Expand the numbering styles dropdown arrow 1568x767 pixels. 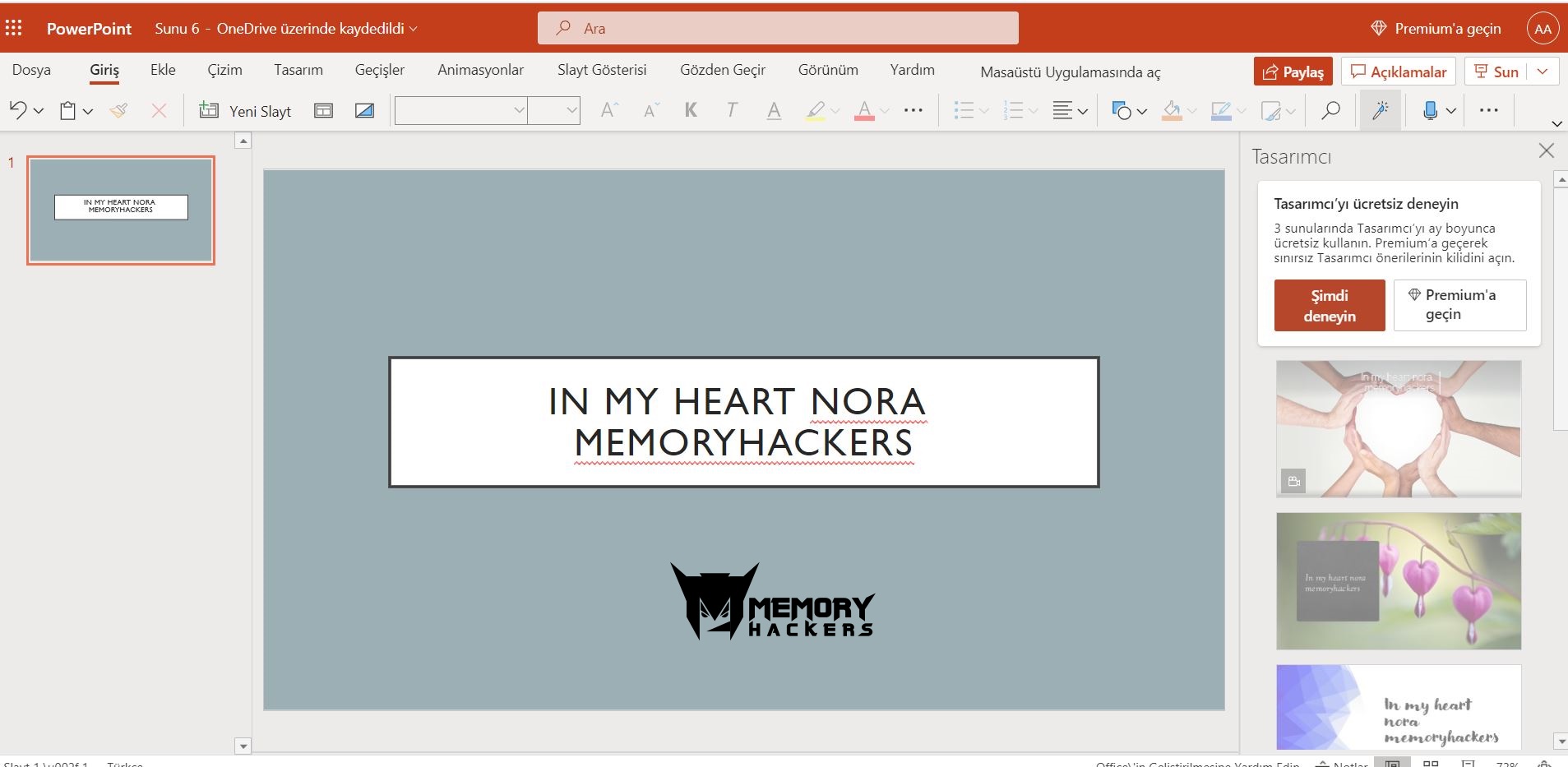click(x=1034, y=111)
